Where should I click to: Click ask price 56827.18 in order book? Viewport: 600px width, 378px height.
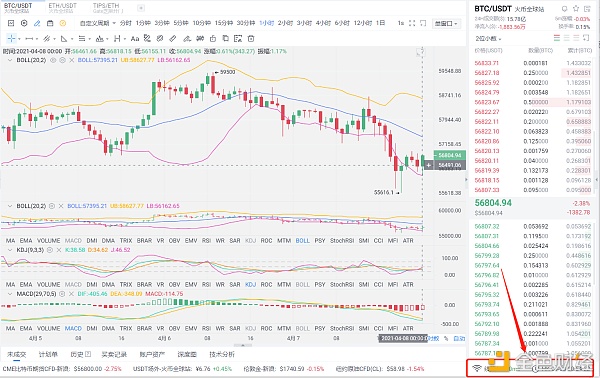486,73
